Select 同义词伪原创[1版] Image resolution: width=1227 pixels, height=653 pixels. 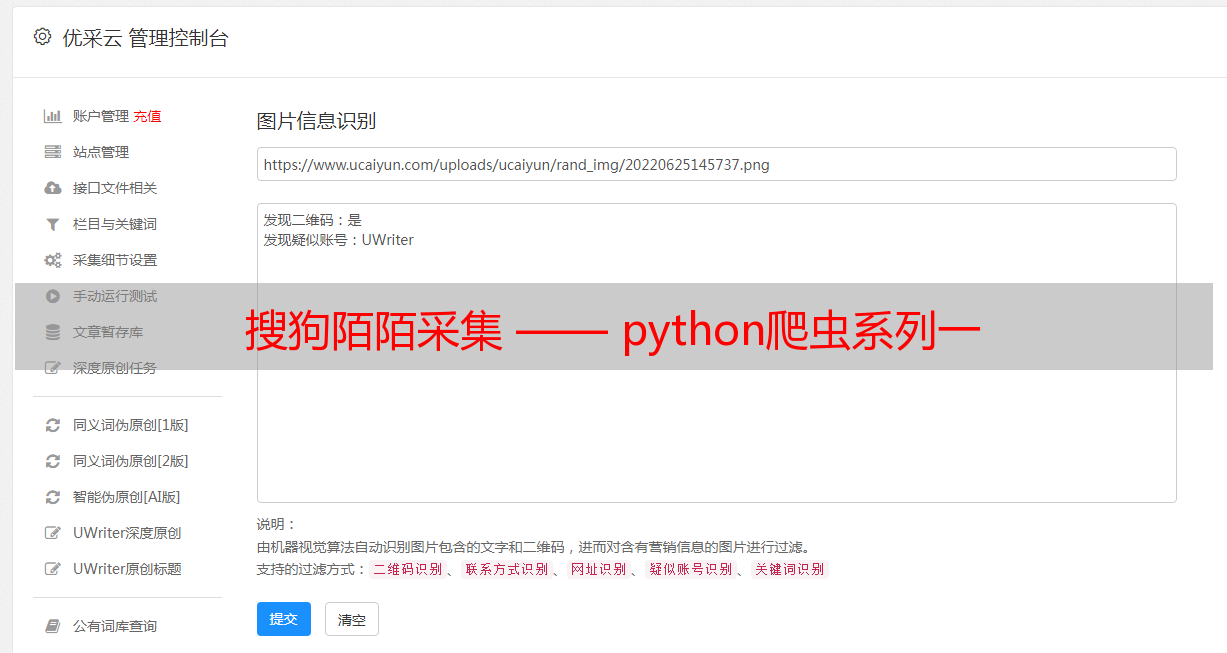(x=131, y=425)
